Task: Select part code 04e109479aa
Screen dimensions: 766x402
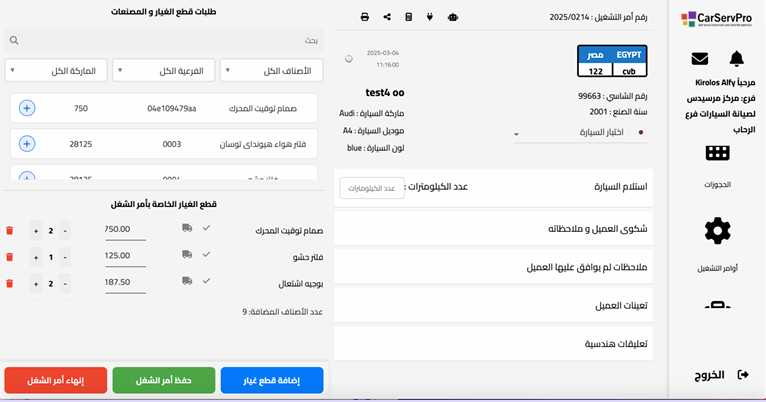Action: click(x=171, y=108)
